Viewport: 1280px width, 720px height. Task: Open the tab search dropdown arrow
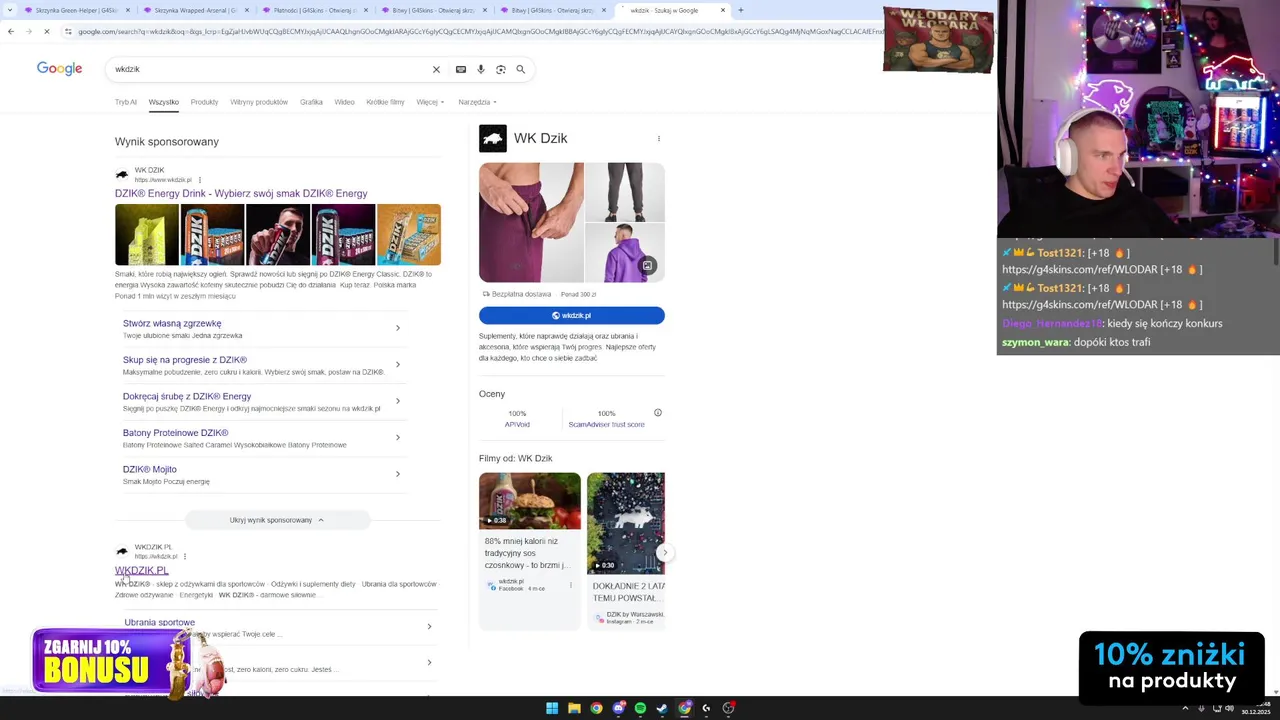click(x=9, y=10)
